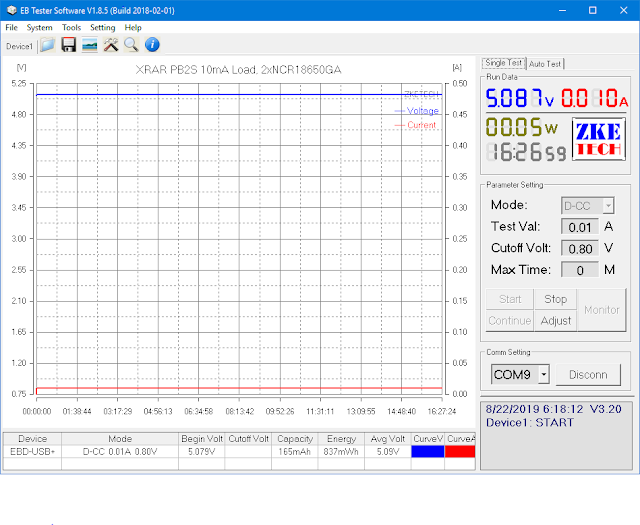Screen dimensions: 640x525
Task: Save data with the floppy disk icon
Action: [x=69, y=45]
